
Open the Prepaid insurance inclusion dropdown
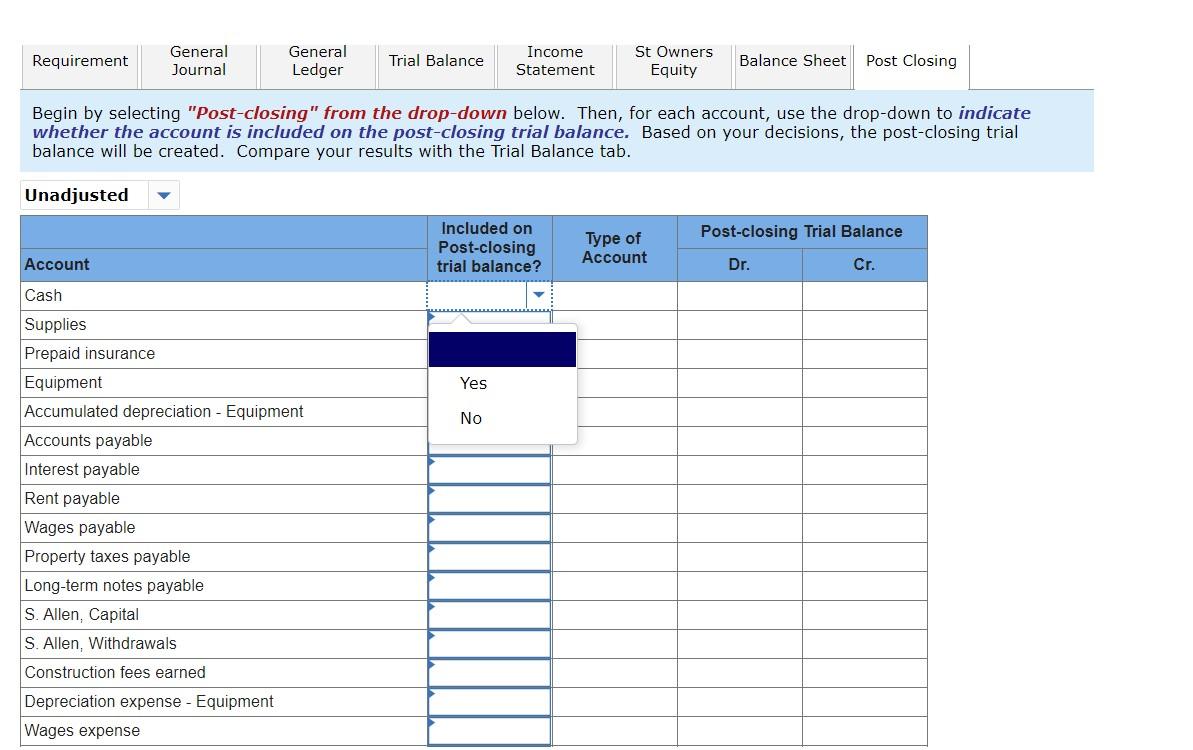(489, 353)
